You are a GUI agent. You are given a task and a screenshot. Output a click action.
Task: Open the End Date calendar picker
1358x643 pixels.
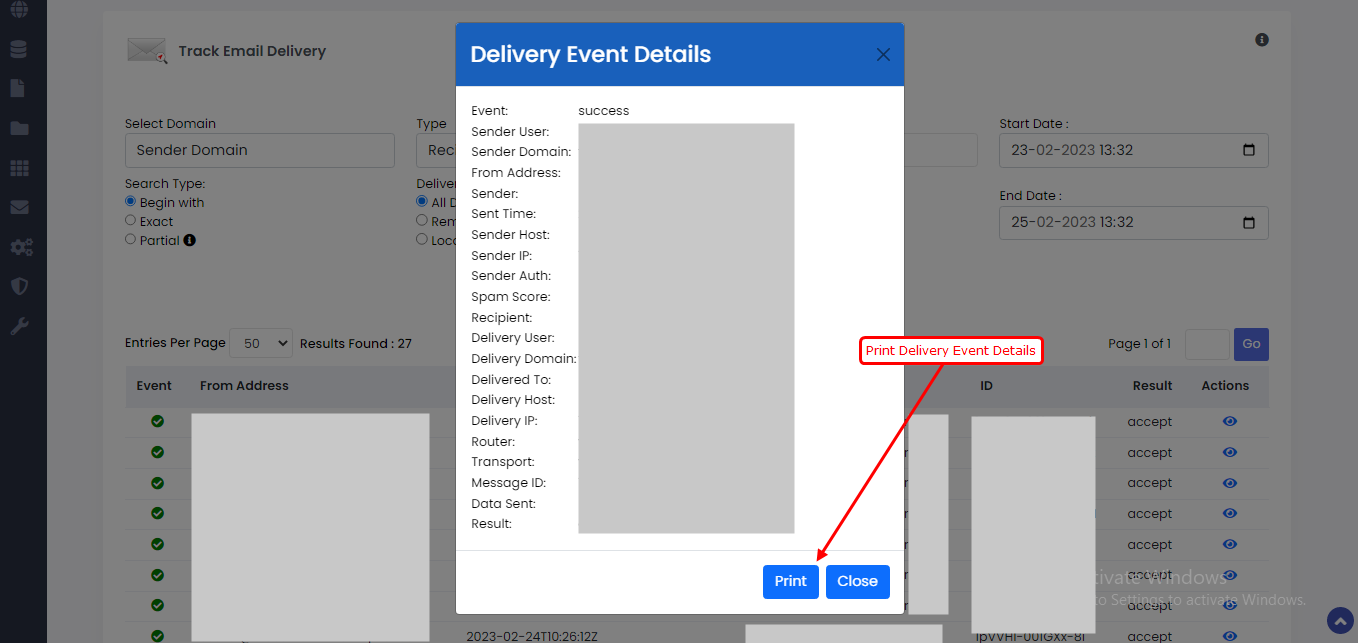1248,223
